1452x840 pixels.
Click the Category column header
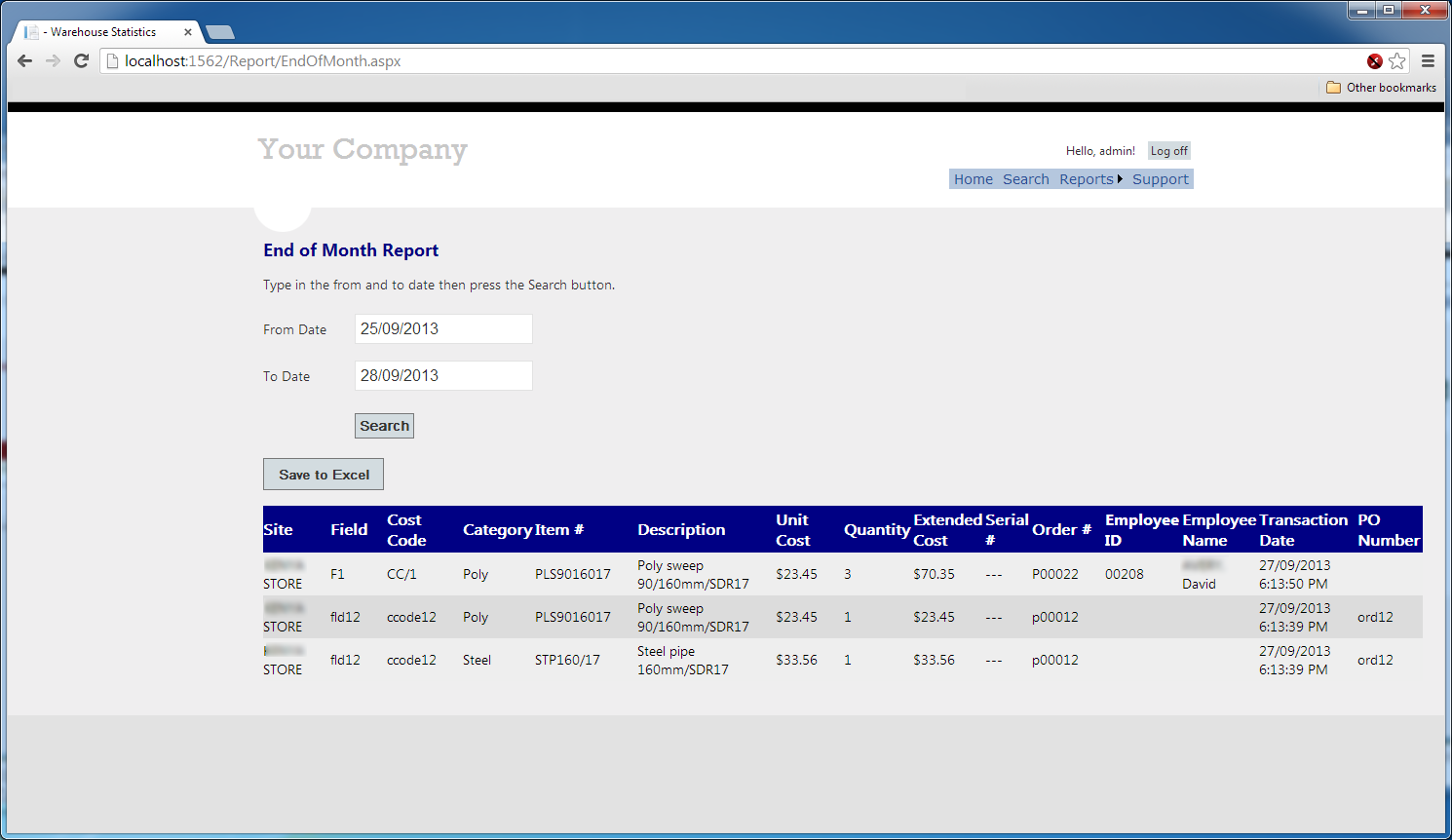tap(497, 530)
